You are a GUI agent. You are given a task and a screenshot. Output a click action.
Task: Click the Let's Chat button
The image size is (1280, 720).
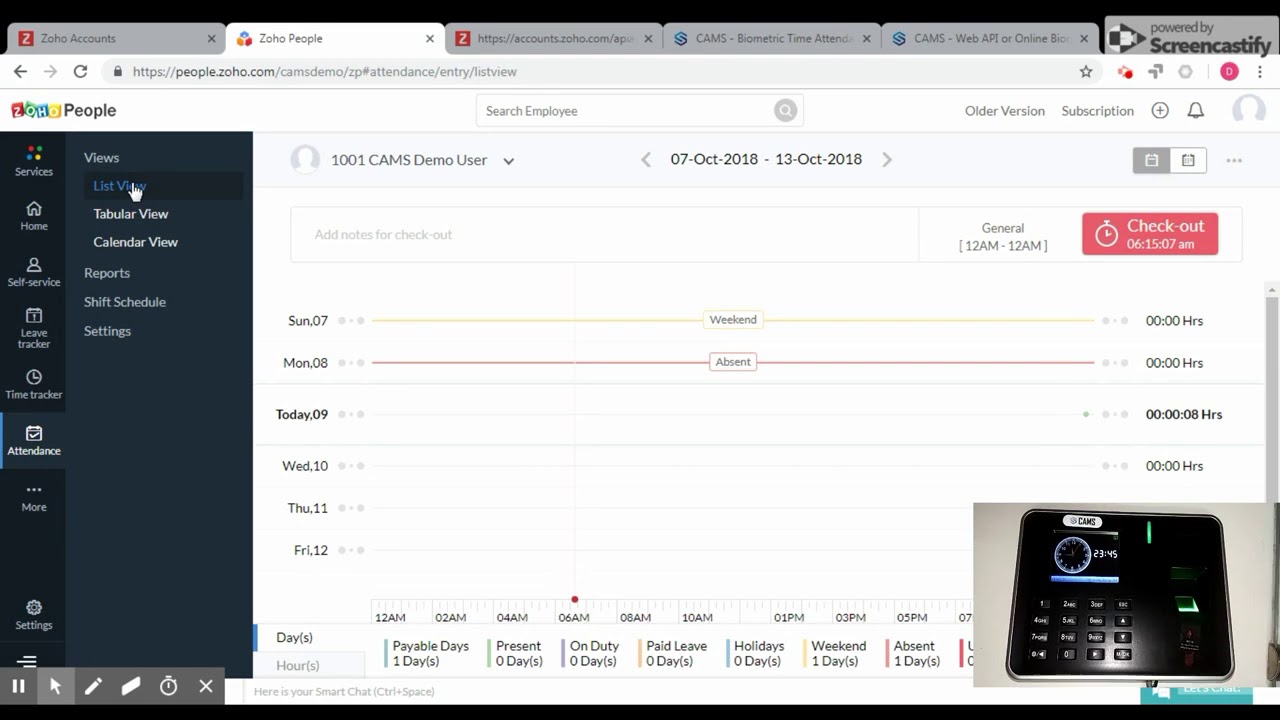coord(1197,690)
